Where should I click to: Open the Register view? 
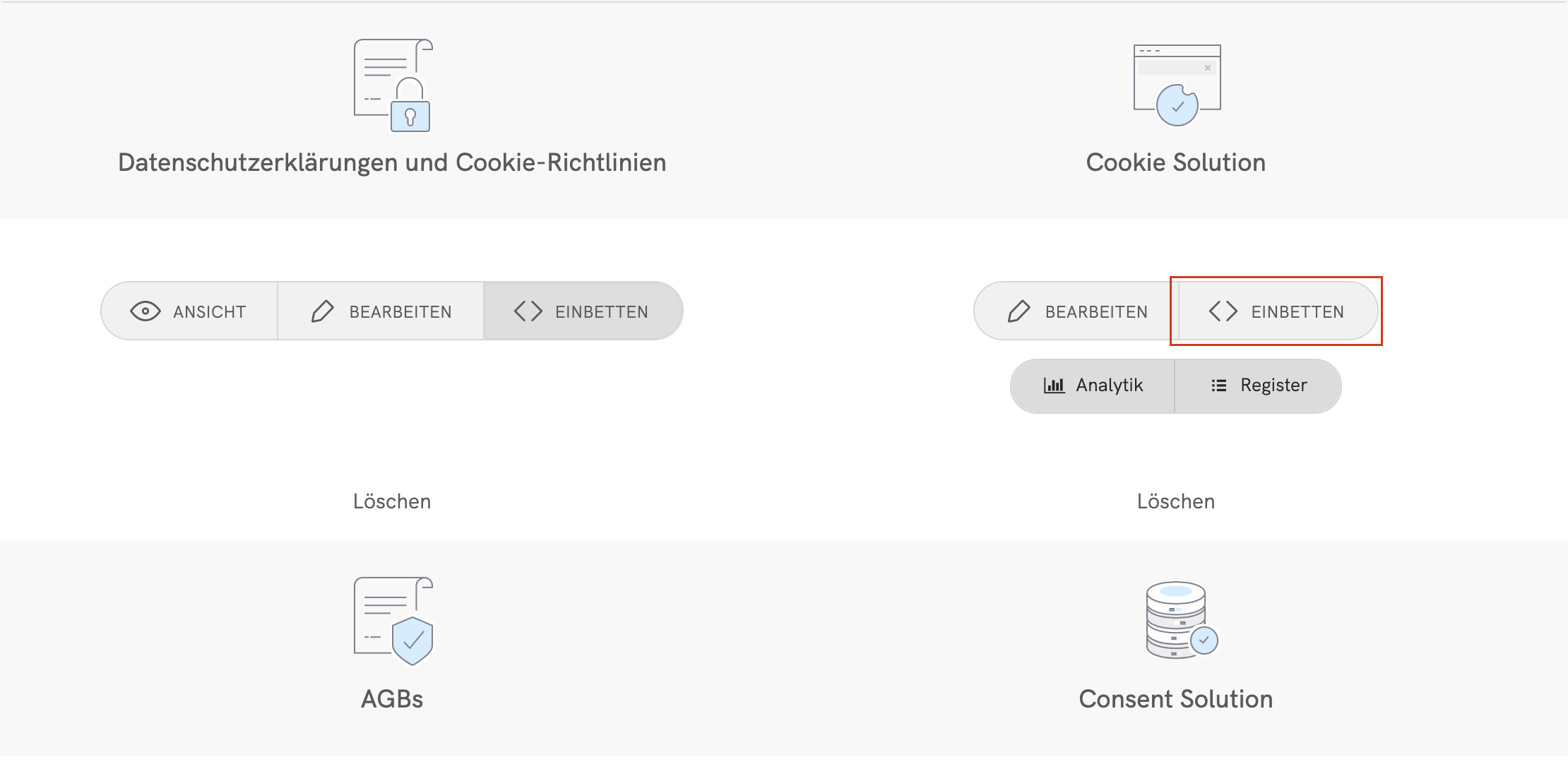(1259, 386)
